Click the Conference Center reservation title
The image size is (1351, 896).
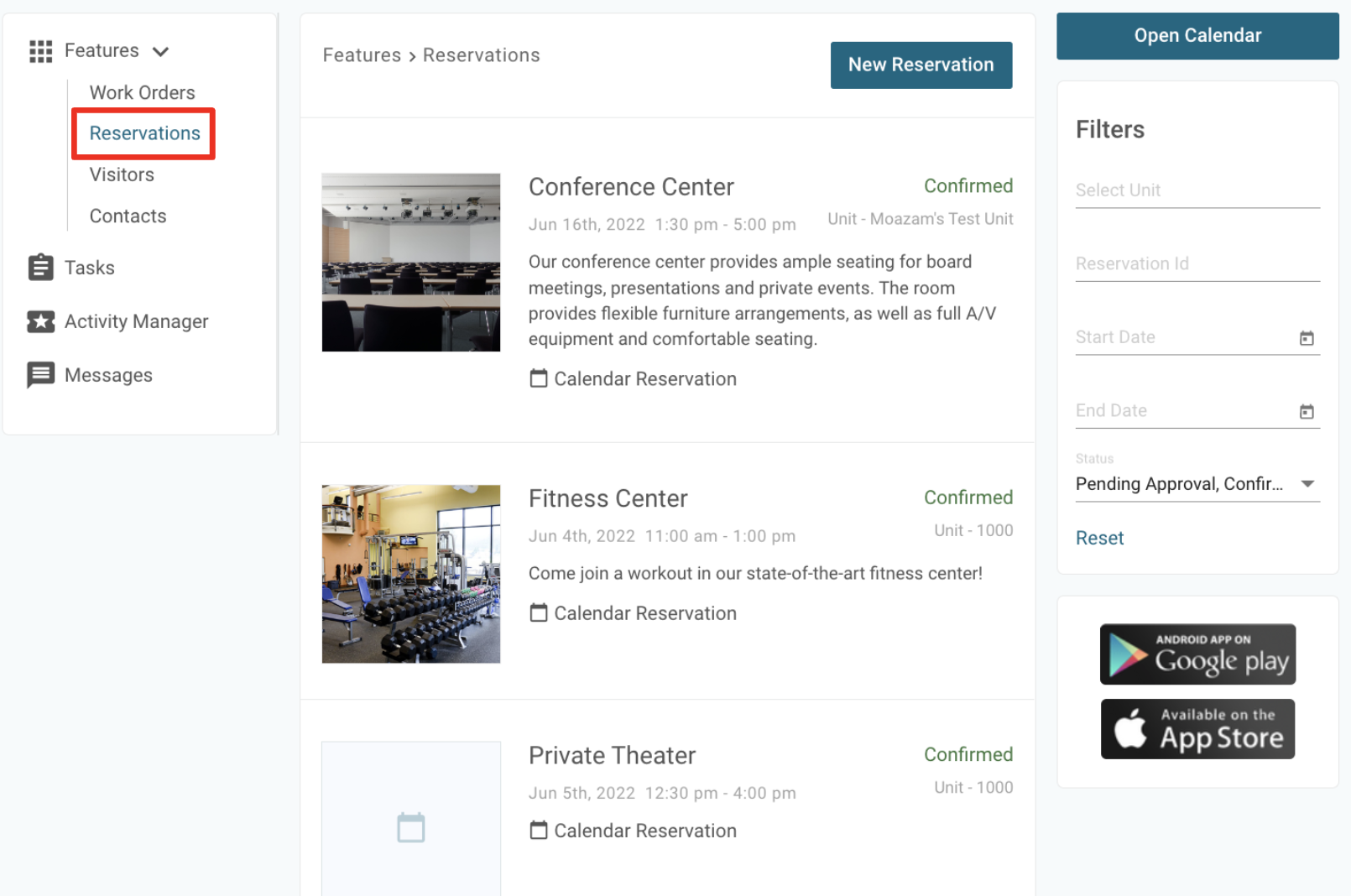[631, 187]
